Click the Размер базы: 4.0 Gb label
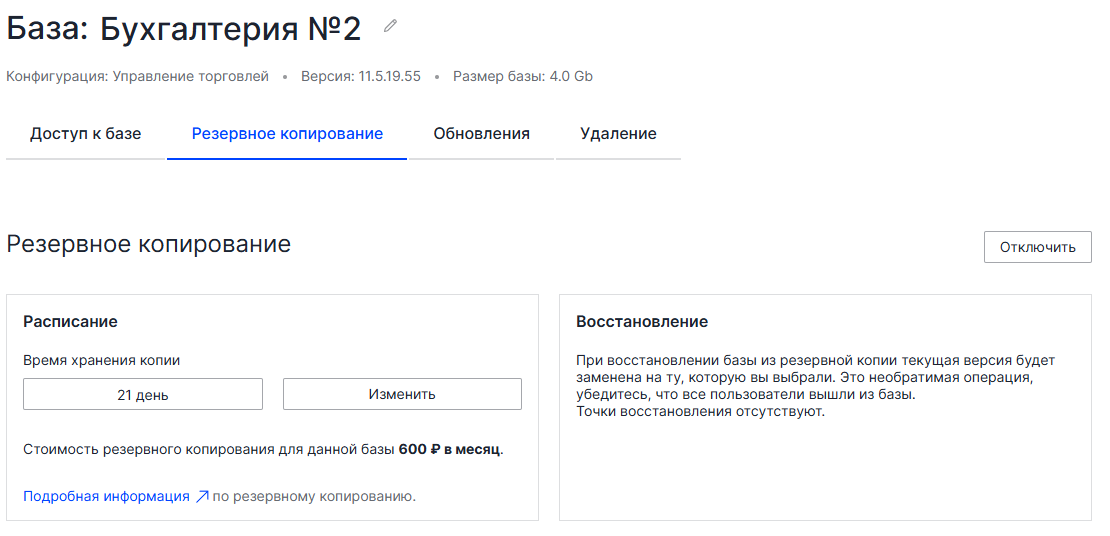 tap(522, 76)
